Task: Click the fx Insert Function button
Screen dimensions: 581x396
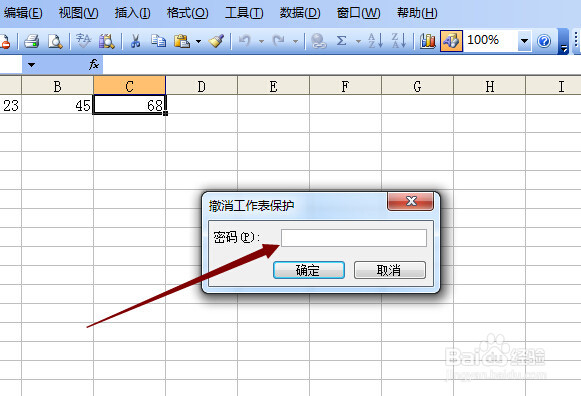Action: tap(94, 65)
